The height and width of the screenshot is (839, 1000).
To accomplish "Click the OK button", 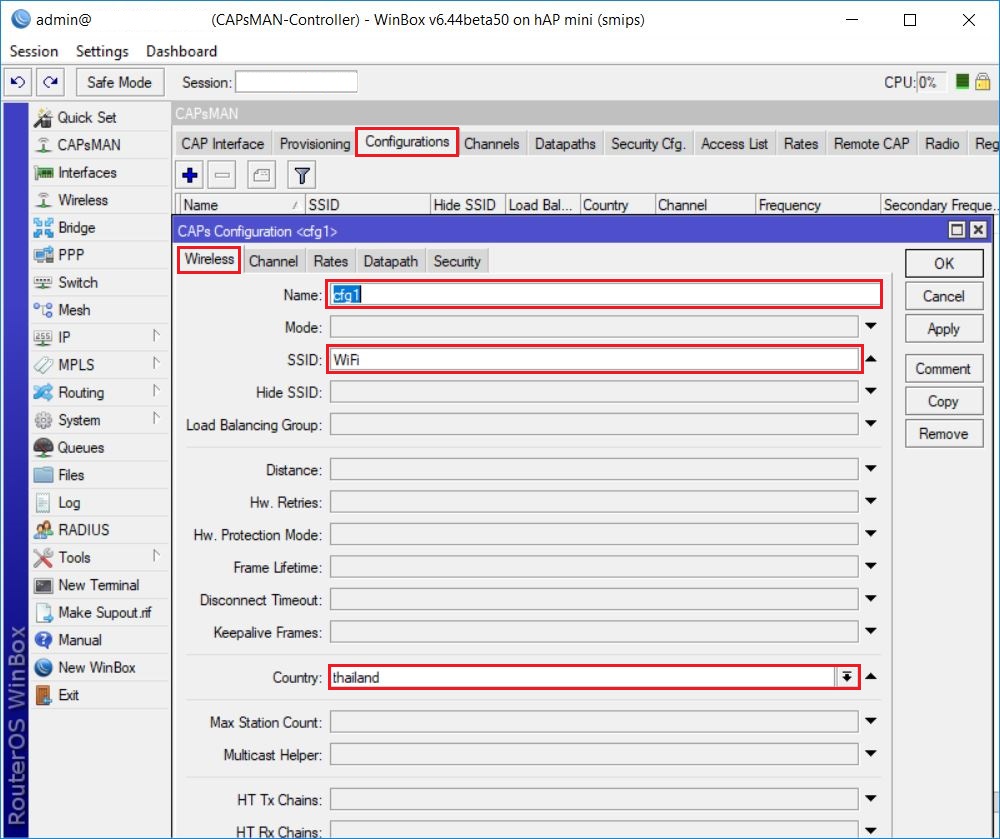I will coord(944,263).
